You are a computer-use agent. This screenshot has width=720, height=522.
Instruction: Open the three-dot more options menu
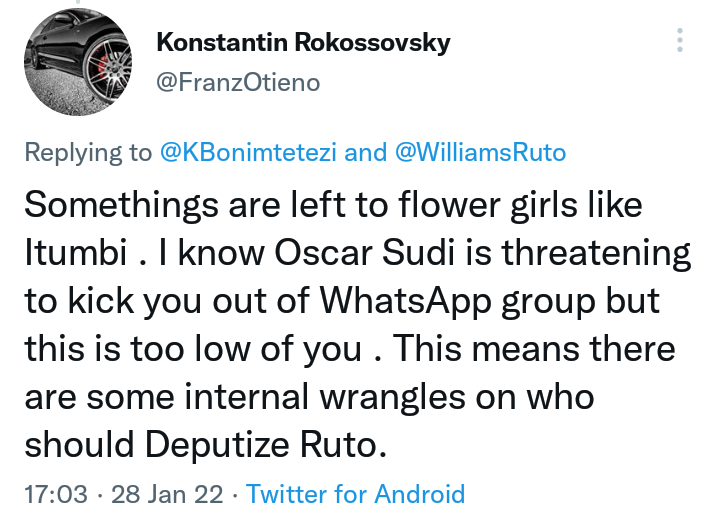680,40
